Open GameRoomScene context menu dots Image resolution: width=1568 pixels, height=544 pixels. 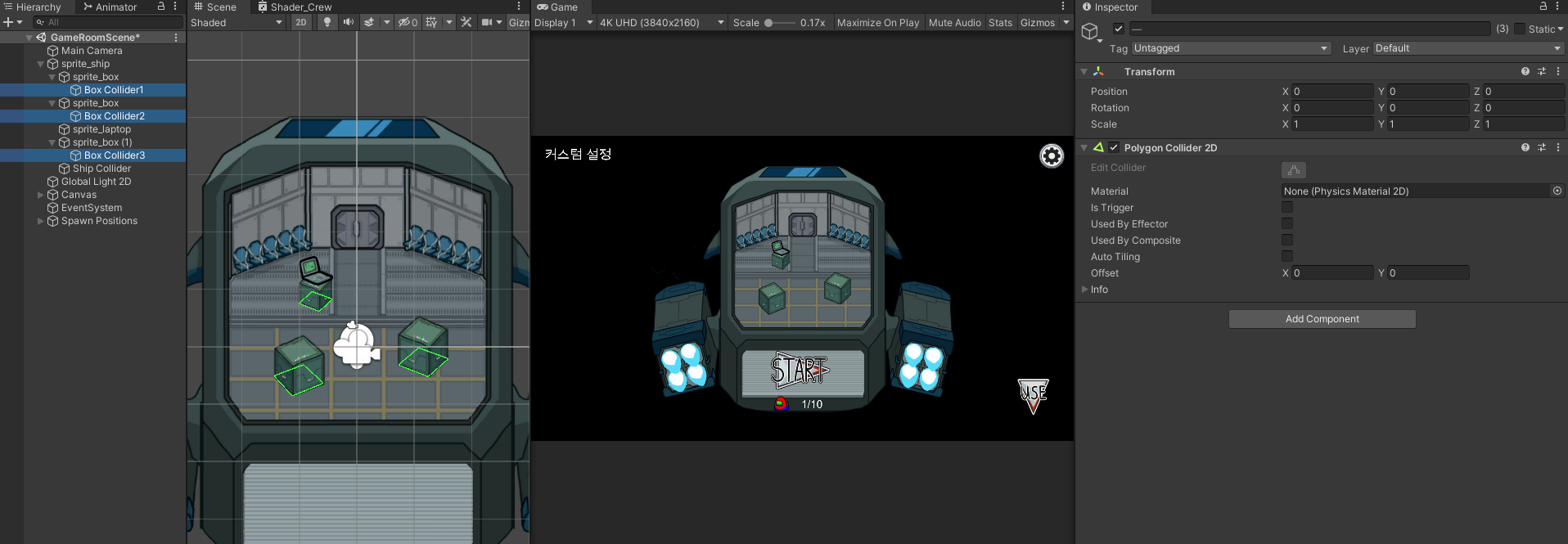click(176, 38)
